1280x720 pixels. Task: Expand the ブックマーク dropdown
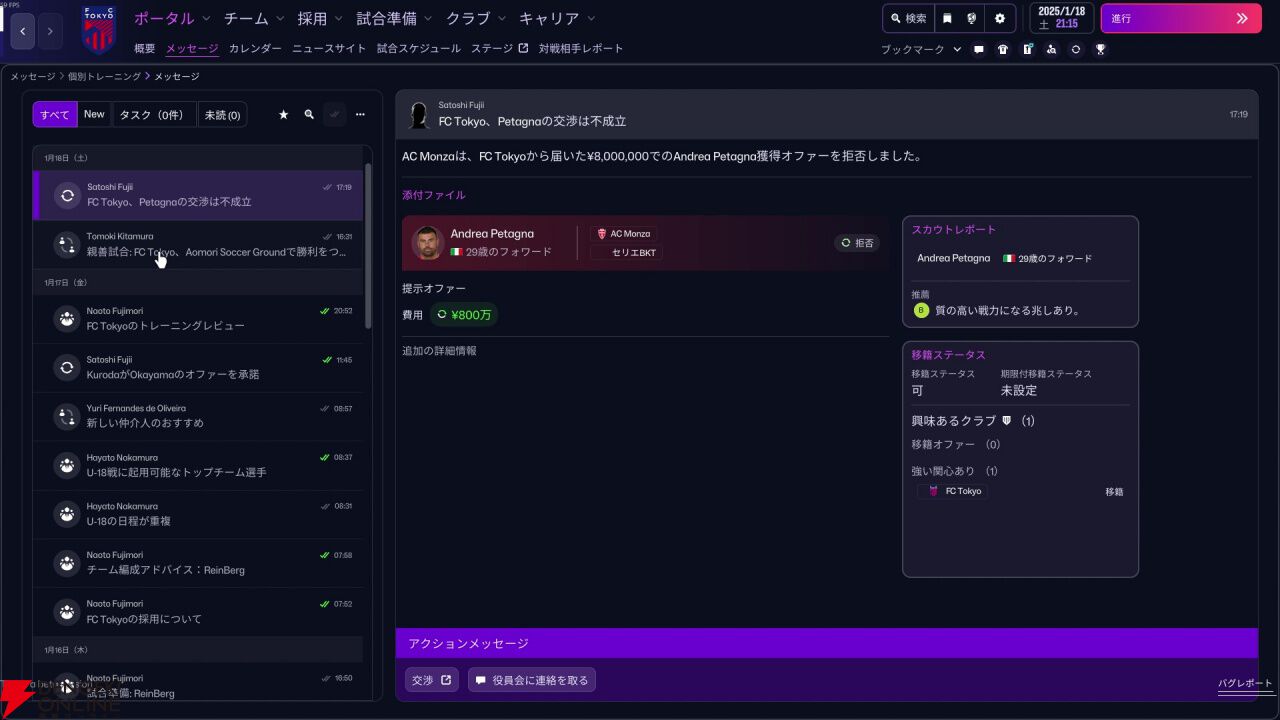(x=921, y=49)
